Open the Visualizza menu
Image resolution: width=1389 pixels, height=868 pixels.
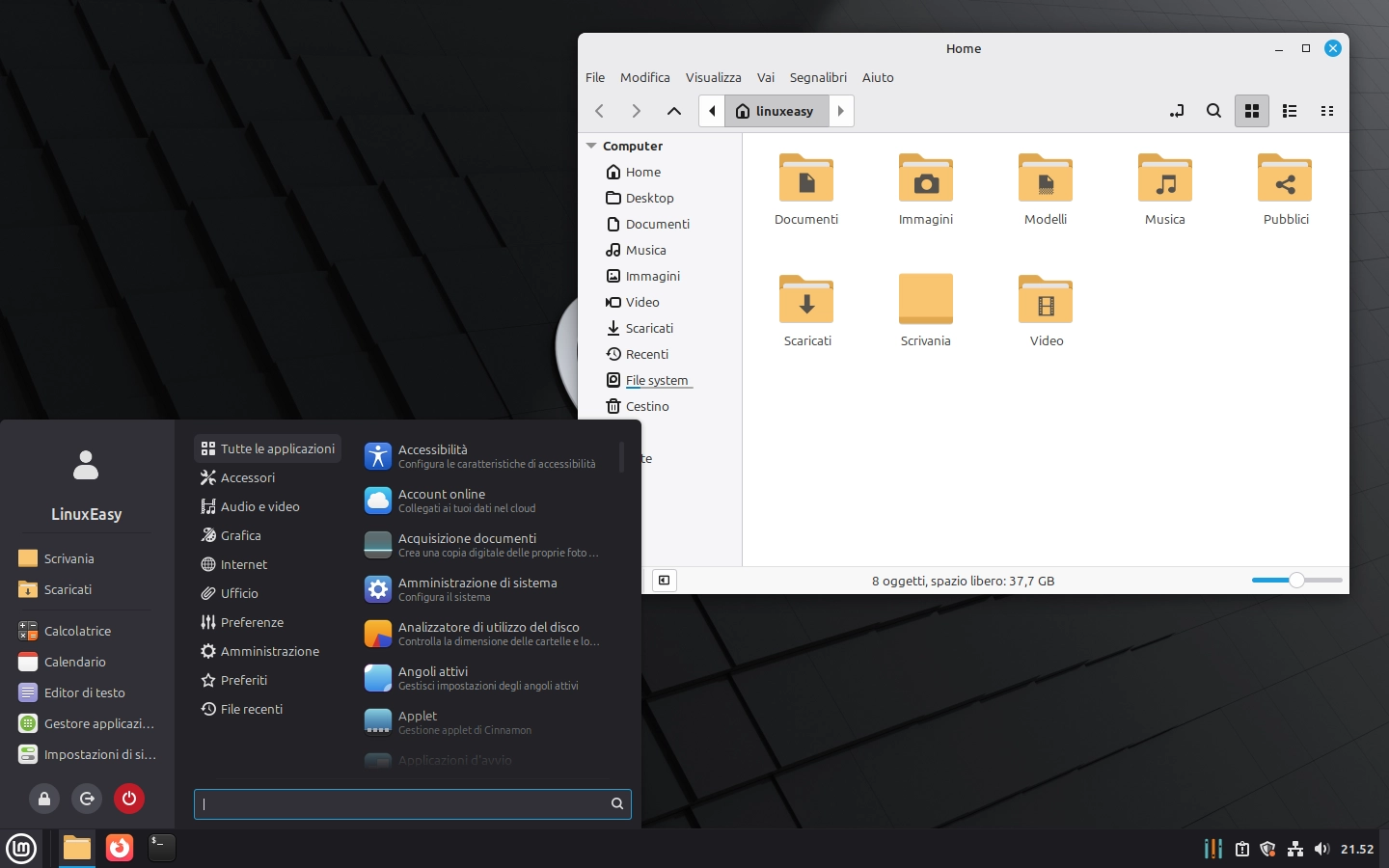coord(713,77)
